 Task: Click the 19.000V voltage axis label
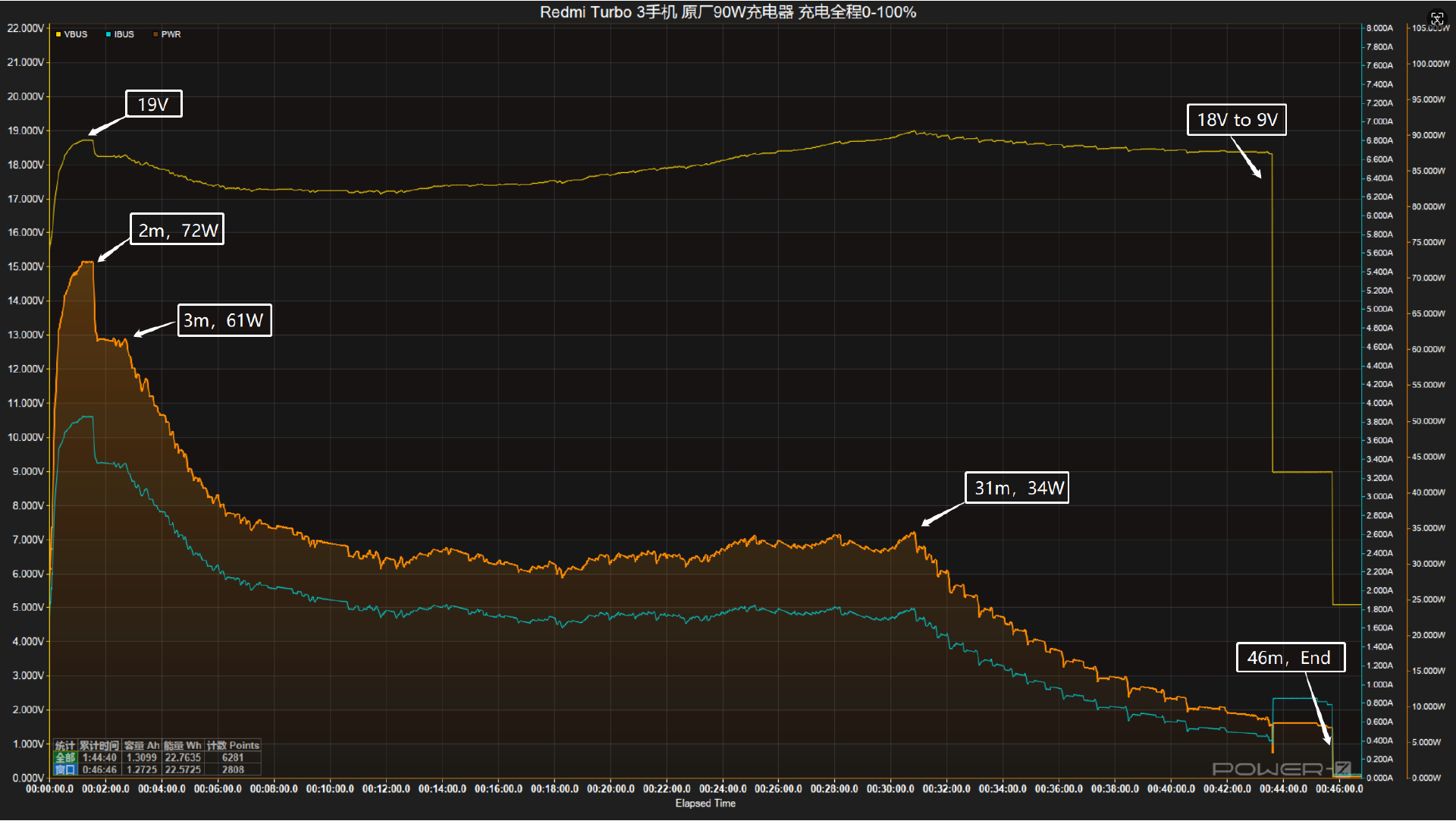click(26, 131)
